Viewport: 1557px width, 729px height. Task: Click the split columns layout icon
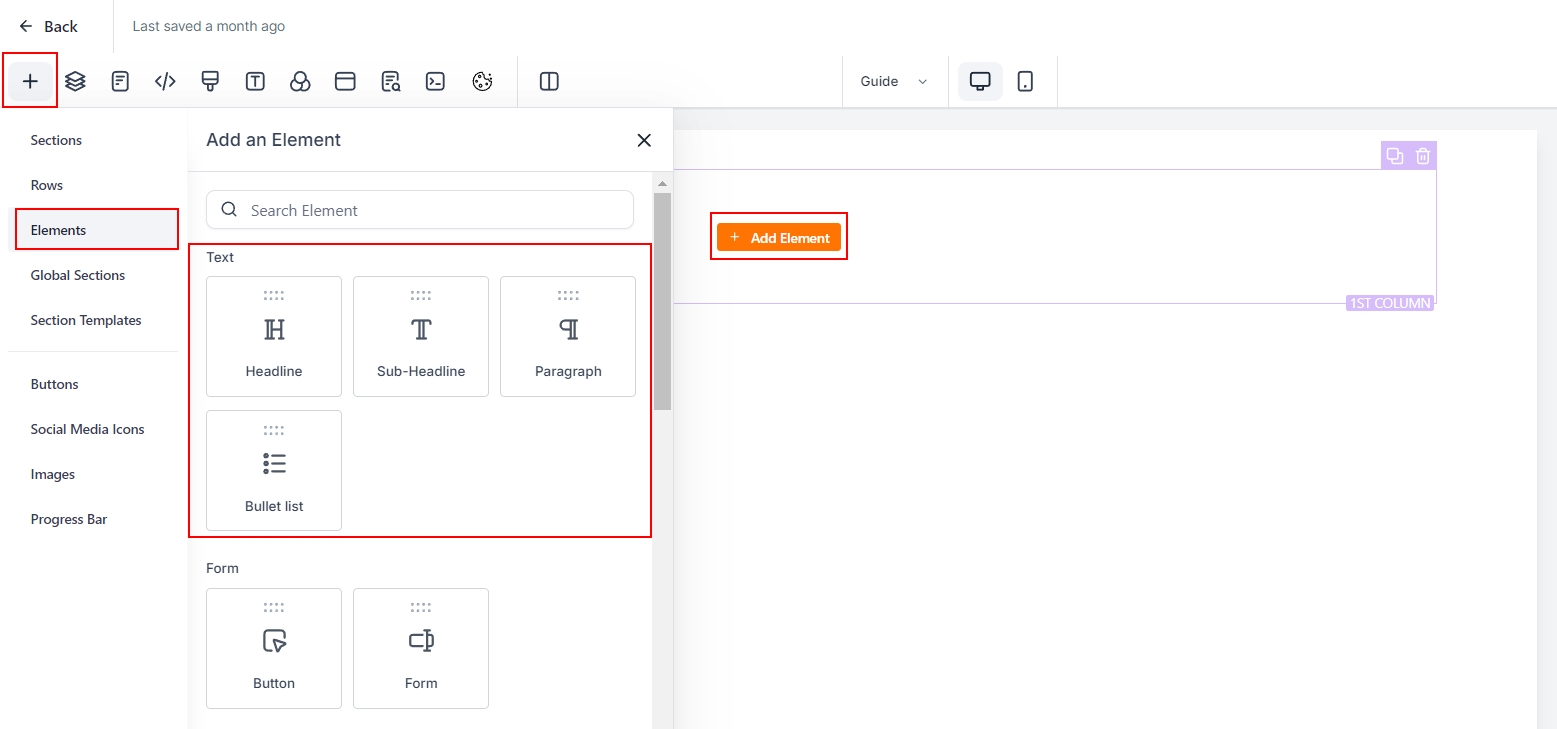coord(549,81)
